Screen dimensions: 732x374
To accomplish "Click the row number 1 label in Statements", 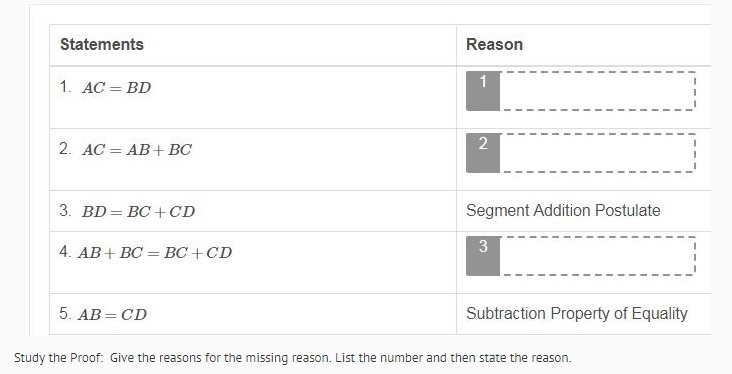I will tap(65, 87).
